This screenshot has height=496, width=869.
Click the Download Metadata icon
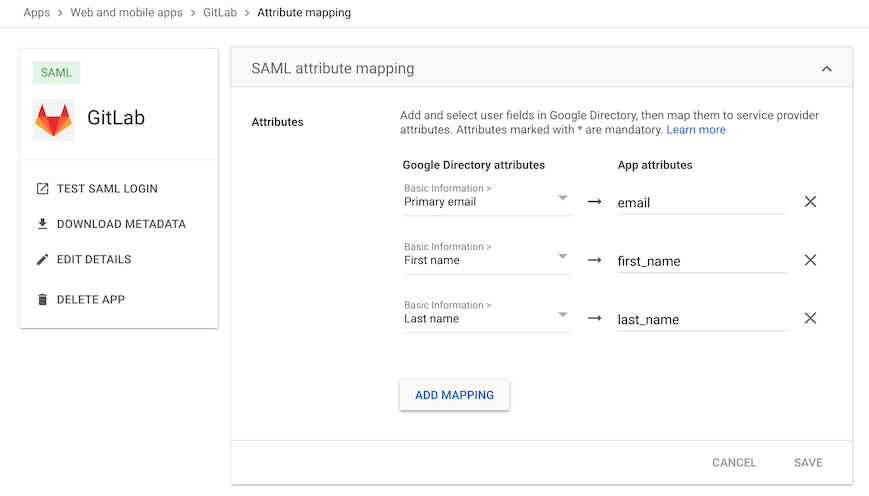(42, 224)
